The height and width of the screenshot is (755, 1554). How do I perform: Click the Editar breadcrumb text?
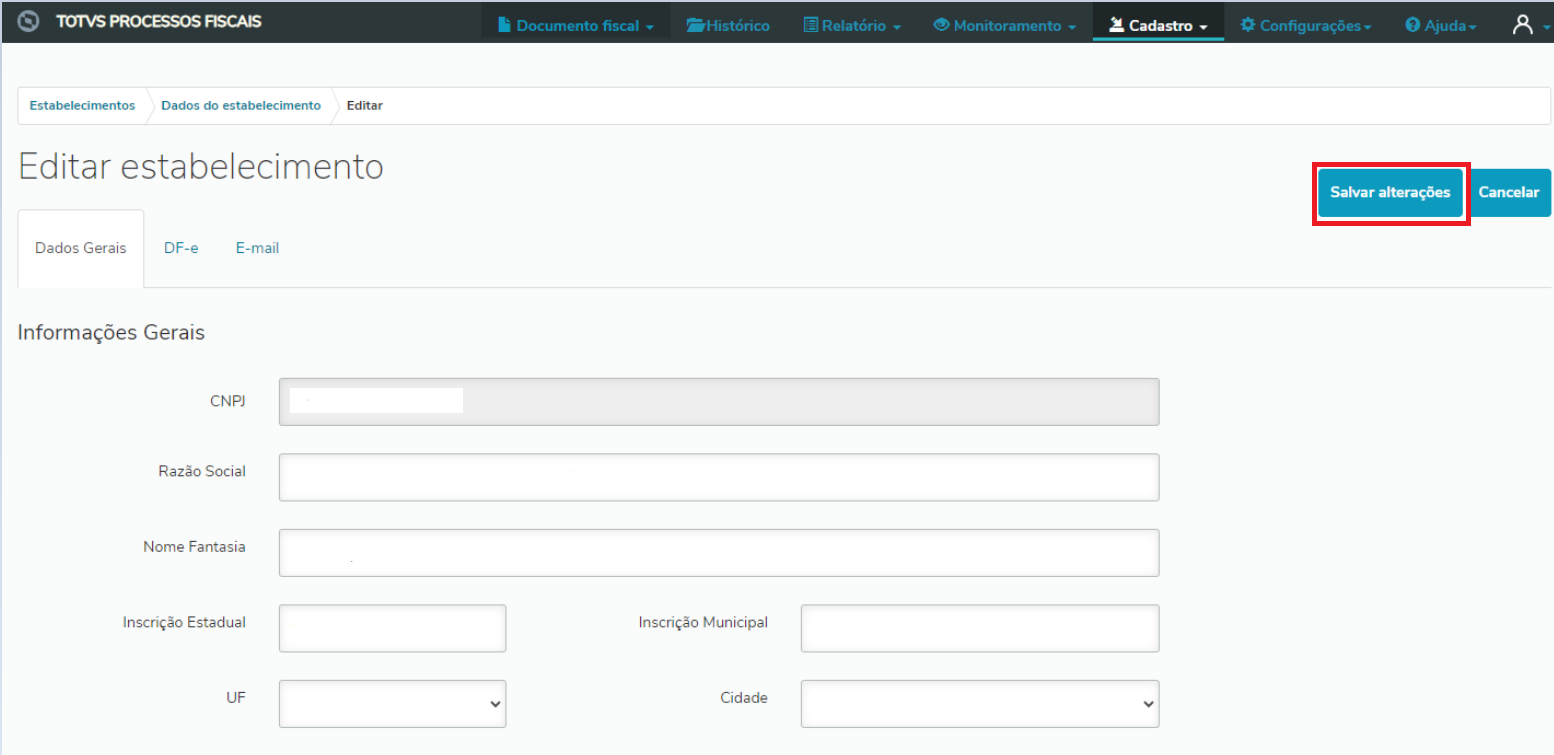pos(365,105)
